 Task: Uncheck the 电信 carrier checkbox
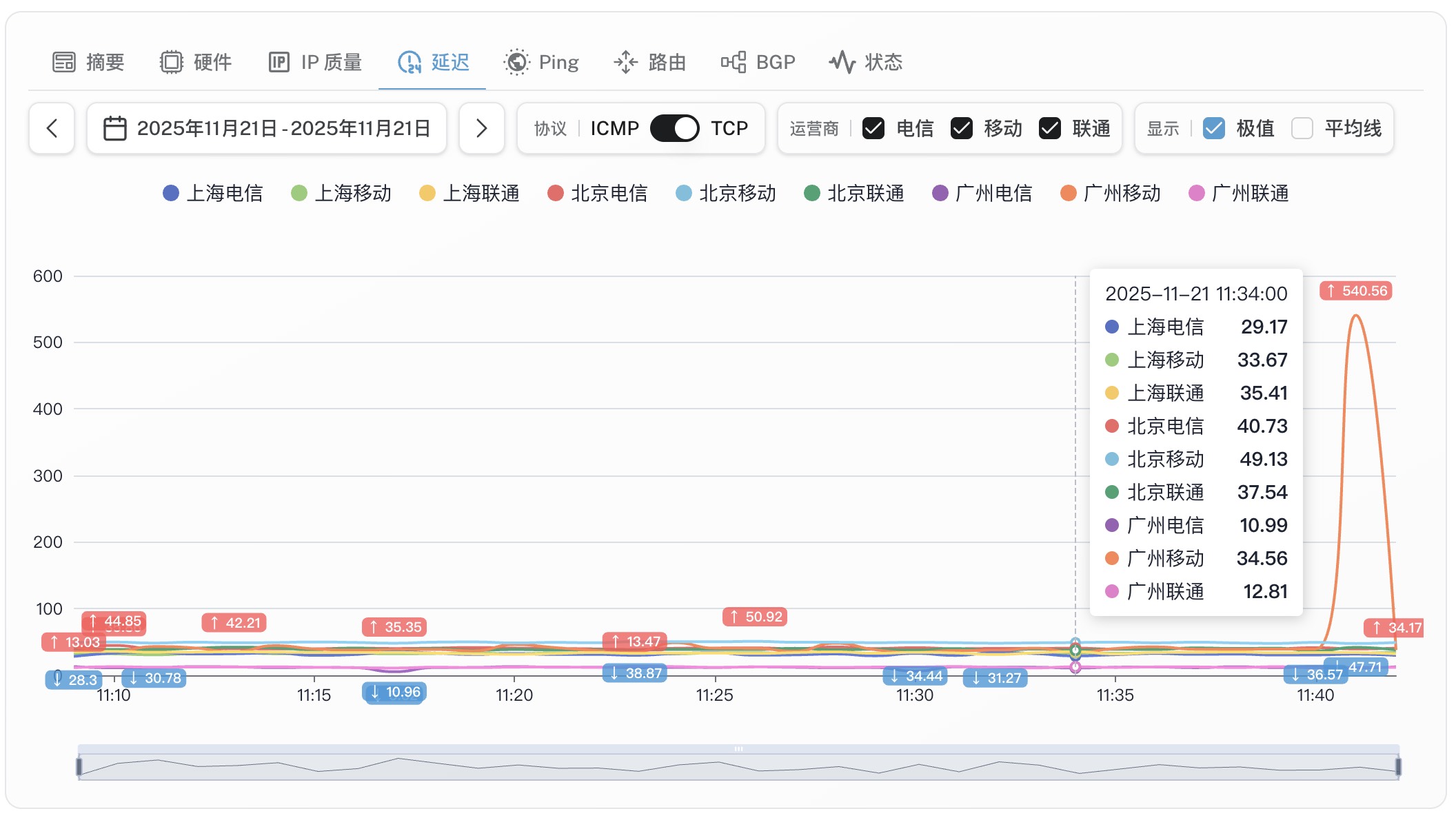[873, 129]
